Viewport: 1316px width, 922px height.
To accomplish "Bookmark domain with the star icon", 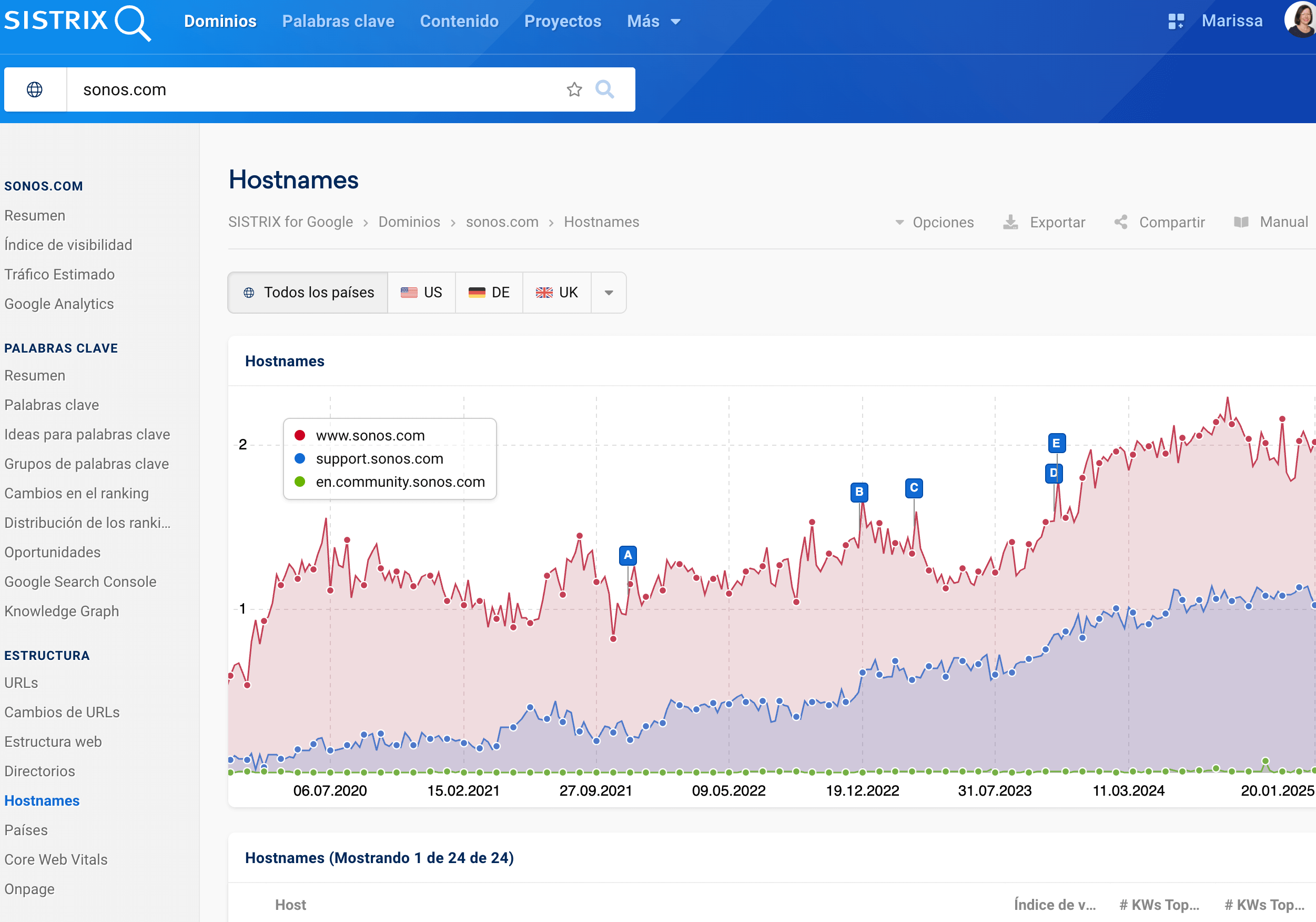I will point(574,89).
